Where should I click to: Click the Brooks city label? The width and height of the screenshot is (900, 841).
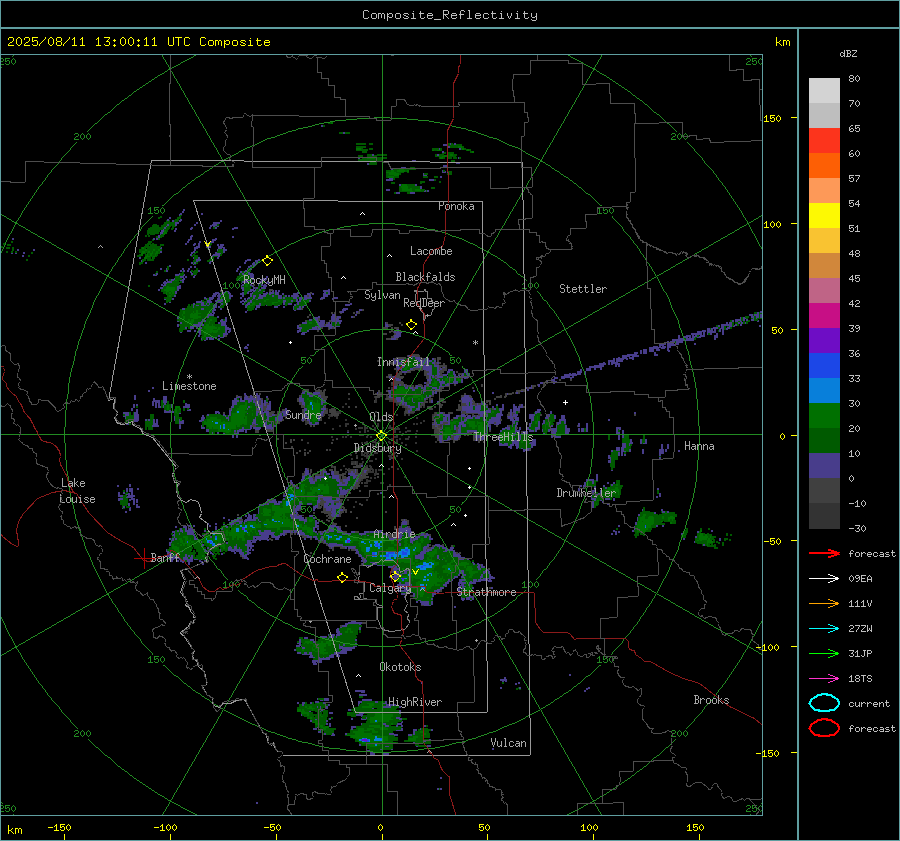click(711, 700)
